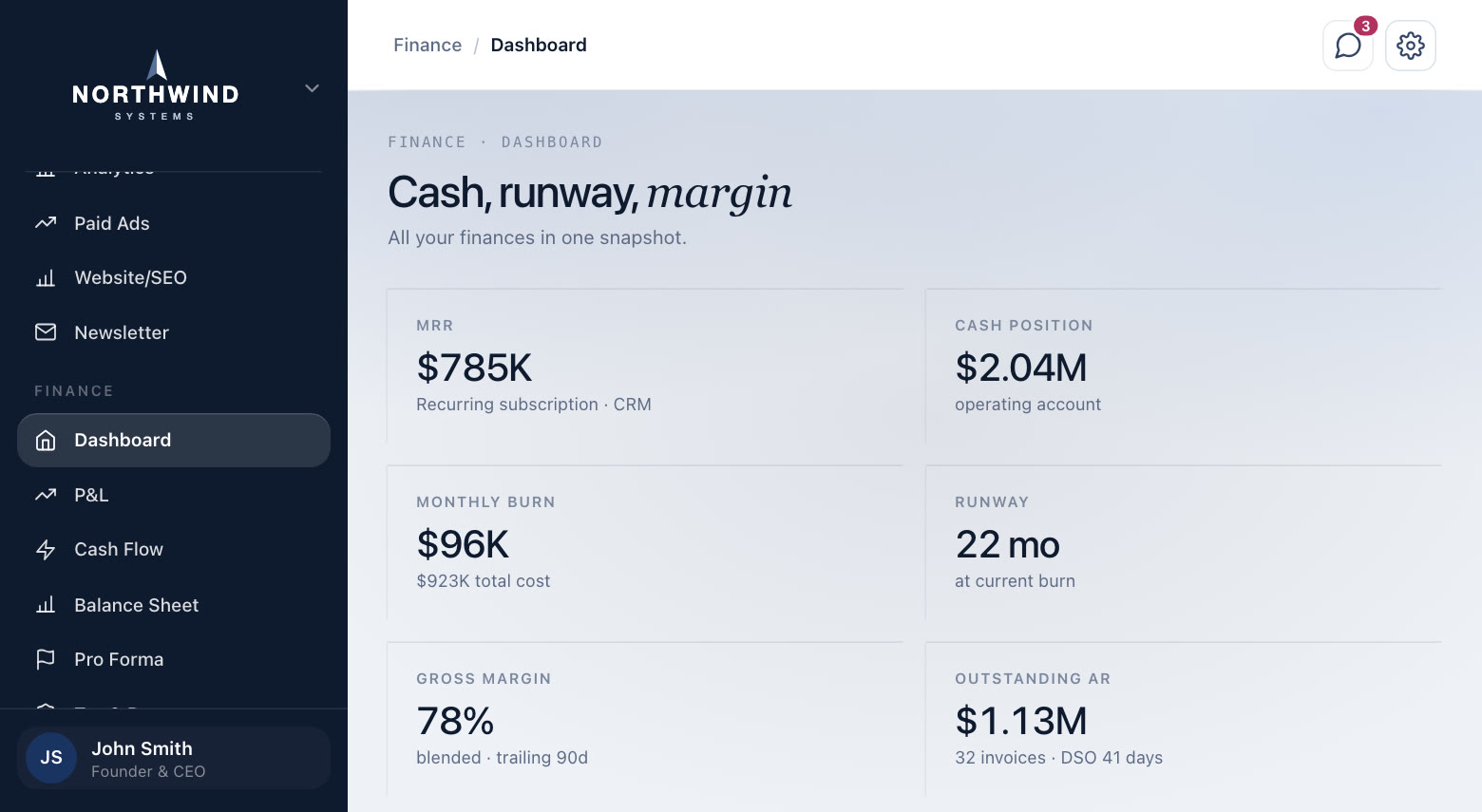The width and height of the screenshot is (1482, 812).
Task: Click the notification badge showing 3
Action: pos(1365,26)
